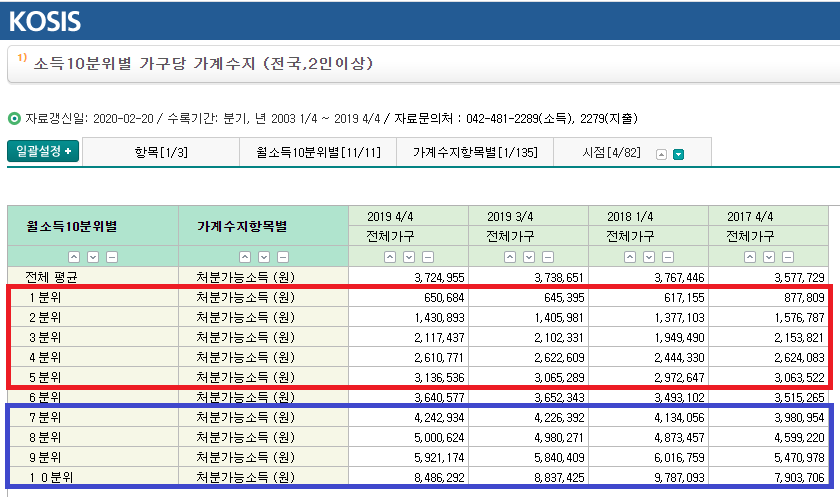Viewport: 840px width, 497px height.
Task: Click the footnote 1) marker beside the title
Action: [x=22, y=58]
